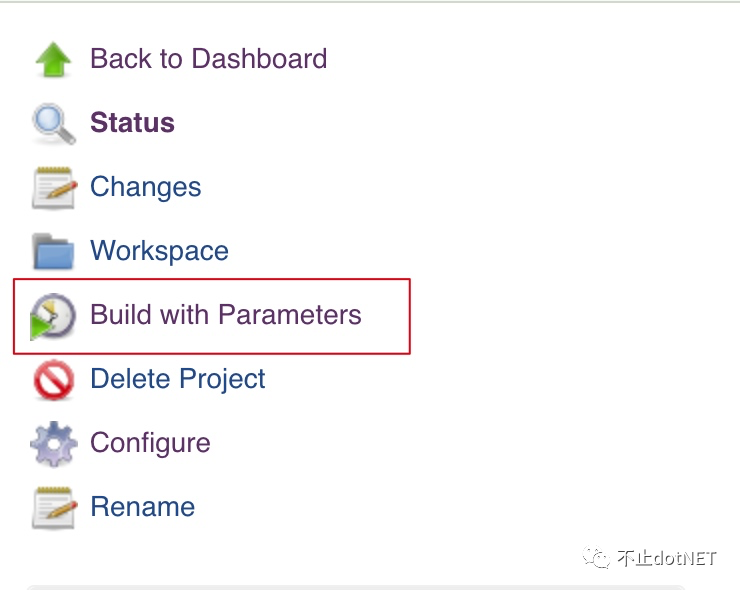Click the notepad icon beside Rename
The height and width of the screenshot is (590, 740).
(54, 508)
